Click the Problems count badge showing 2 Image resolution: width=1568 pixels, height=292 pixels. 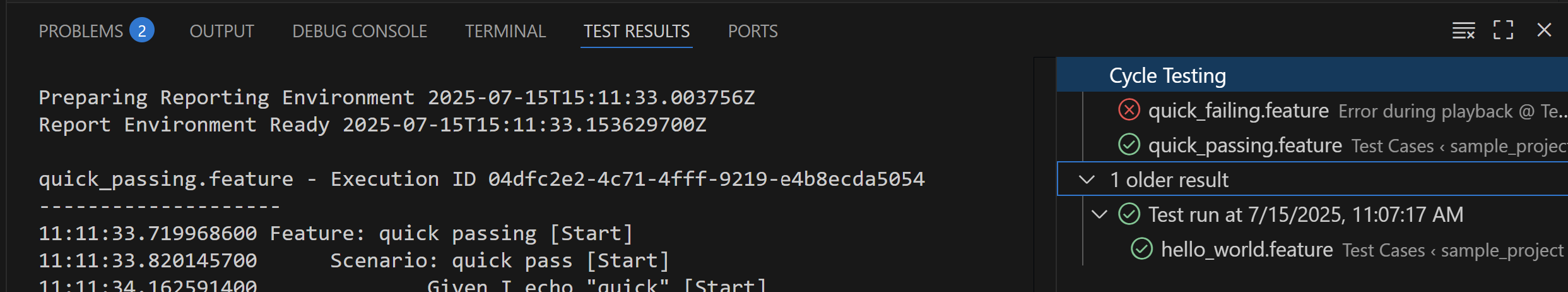click(142, 30)
